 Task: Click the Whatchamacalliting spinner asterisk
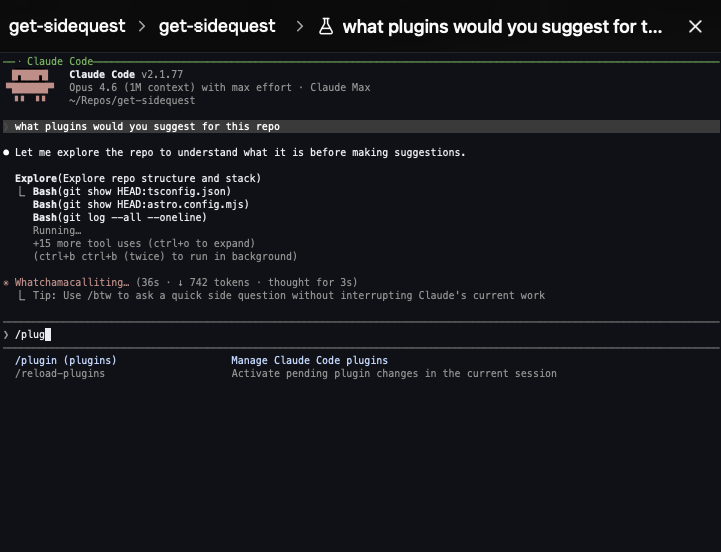(x=6, y=283)
